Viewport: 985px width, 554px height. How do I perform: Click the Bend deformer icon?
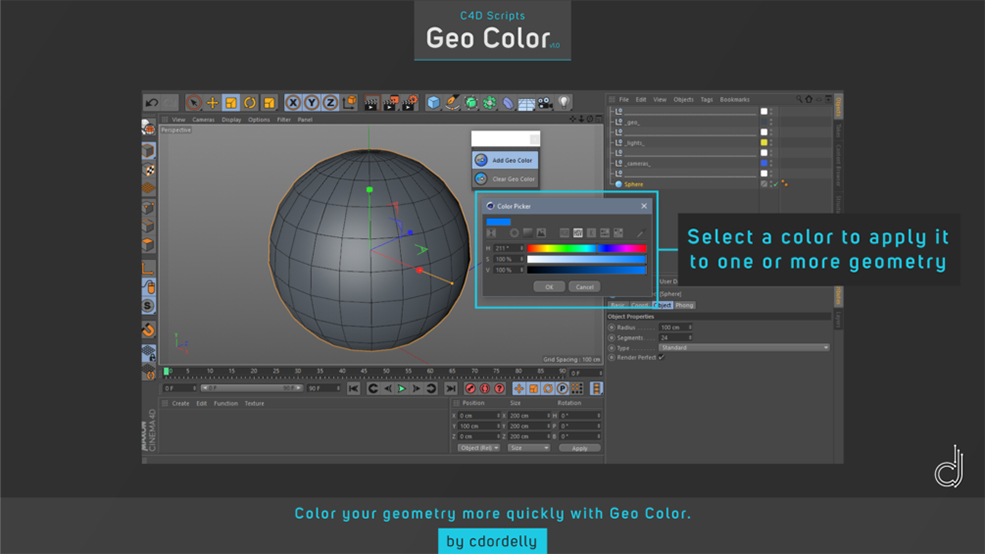(x=508, y=102)
